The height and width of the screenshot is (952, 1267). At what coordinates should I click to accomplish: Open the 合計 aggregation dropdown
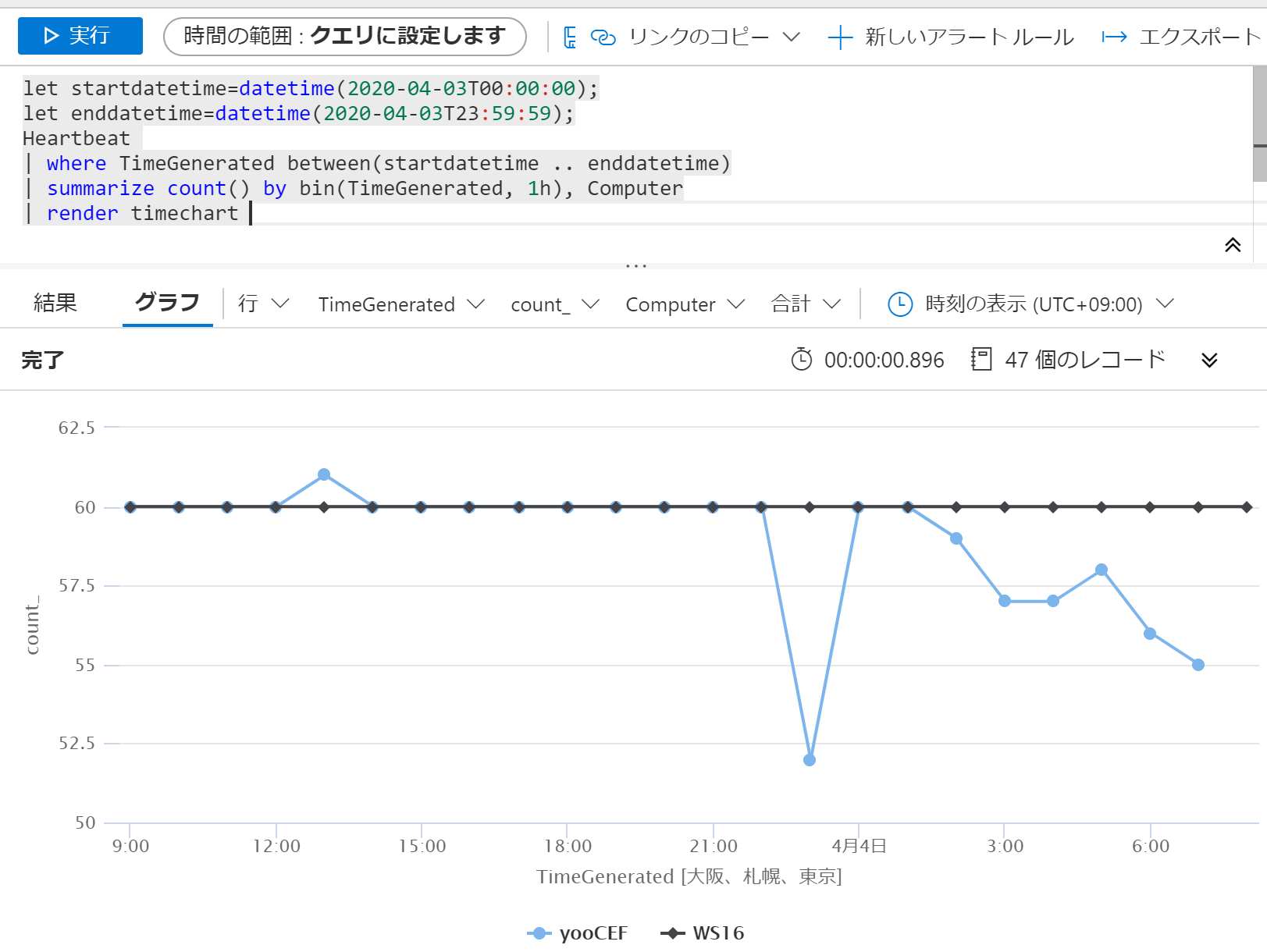pos(806,304)
